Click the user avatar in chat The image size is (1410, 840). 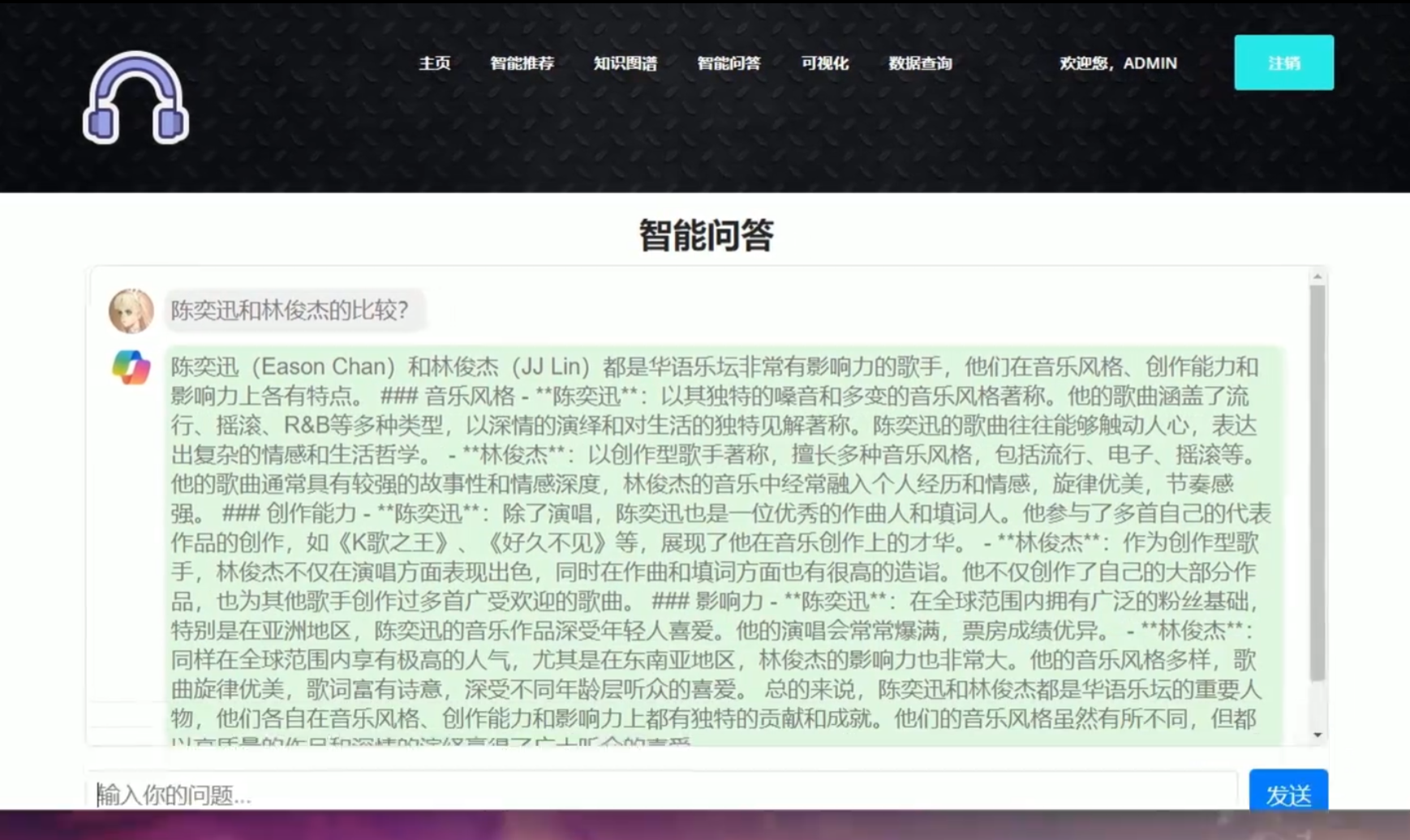131,311
